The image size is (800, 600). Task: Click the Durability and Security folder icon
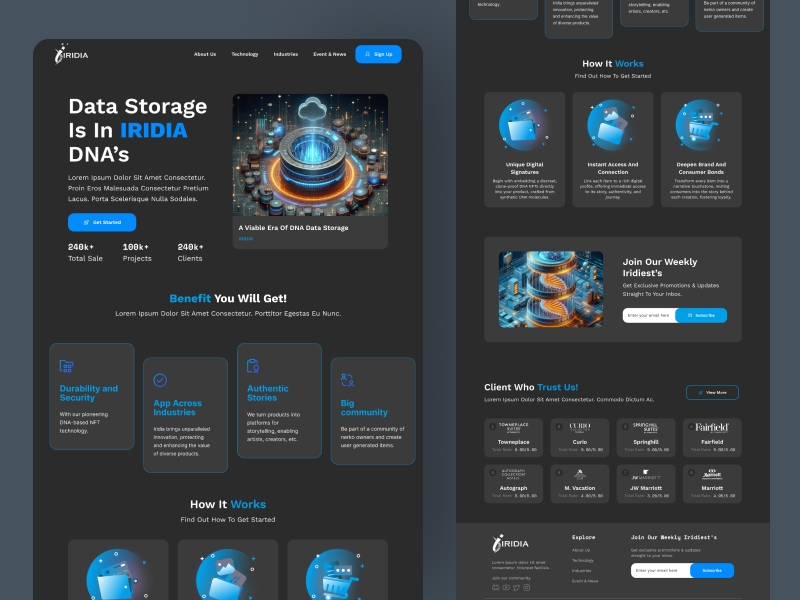(66, 366)
